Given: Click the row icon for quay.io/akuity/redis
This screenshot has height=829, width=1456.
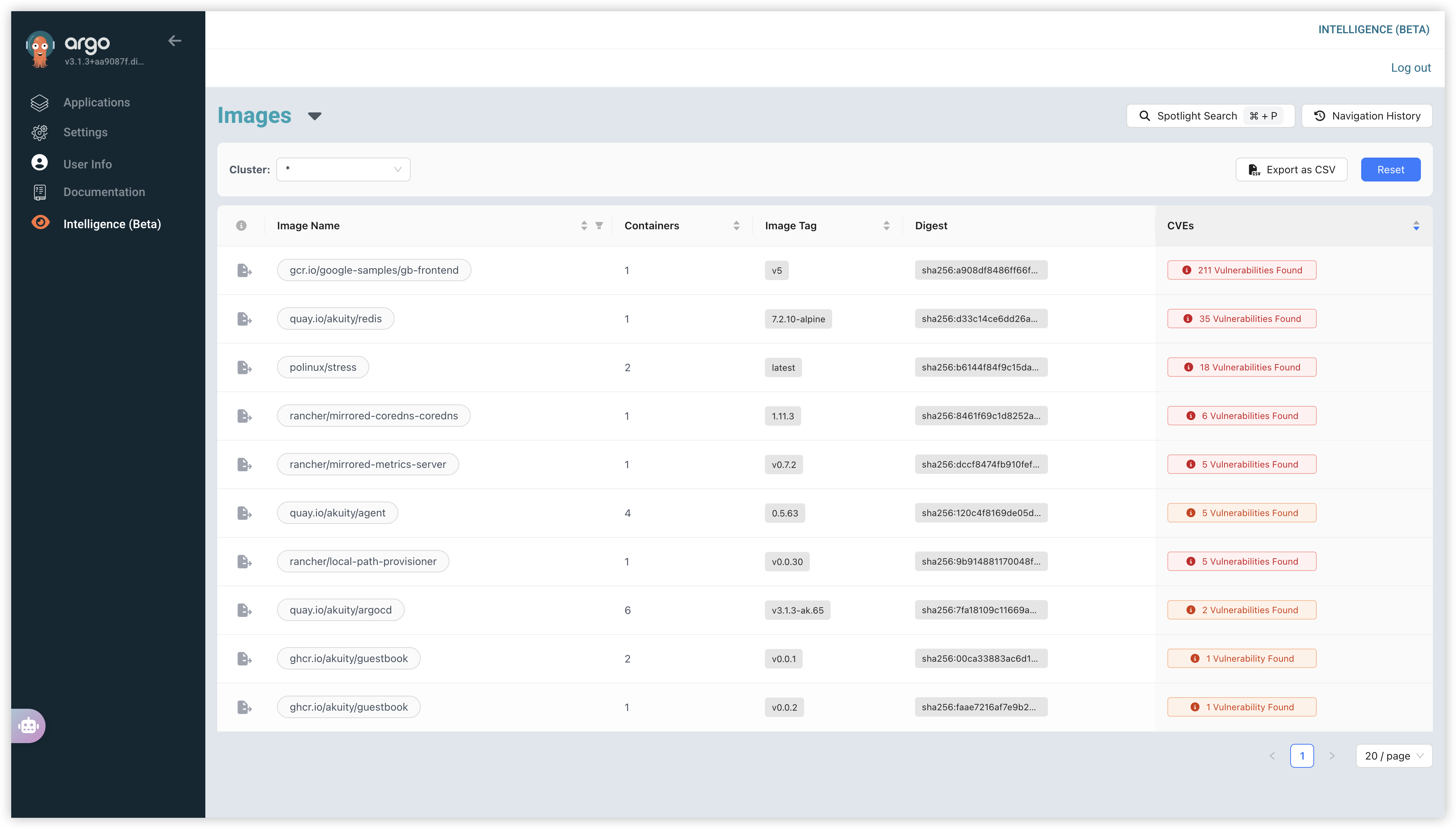Looking at the screenshot, I should [244, 319].
